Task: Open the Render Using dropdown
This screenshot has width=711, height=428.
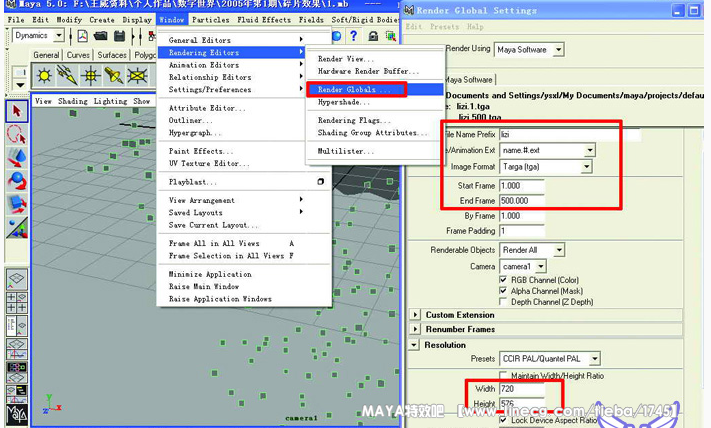Action: click(x=559, y=49)
